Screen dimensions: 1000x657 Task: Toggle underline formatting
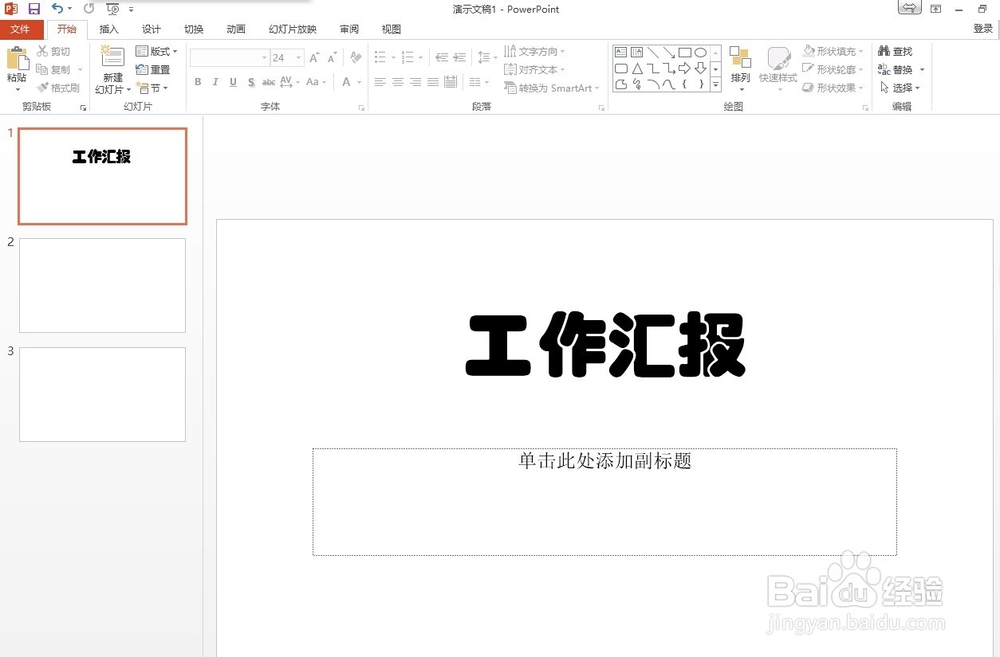tap(233, 82)
